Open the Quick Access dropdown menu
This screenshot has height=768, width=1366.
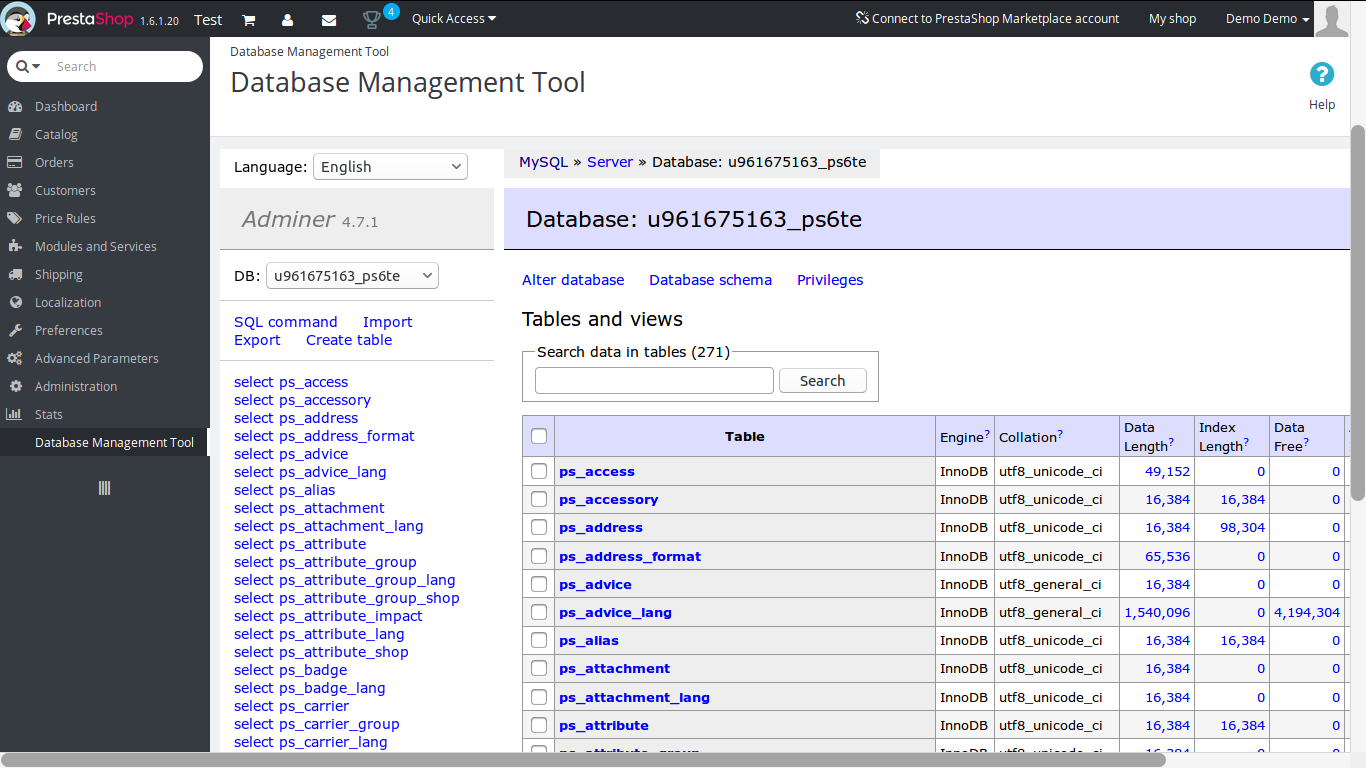pos(453,19)
